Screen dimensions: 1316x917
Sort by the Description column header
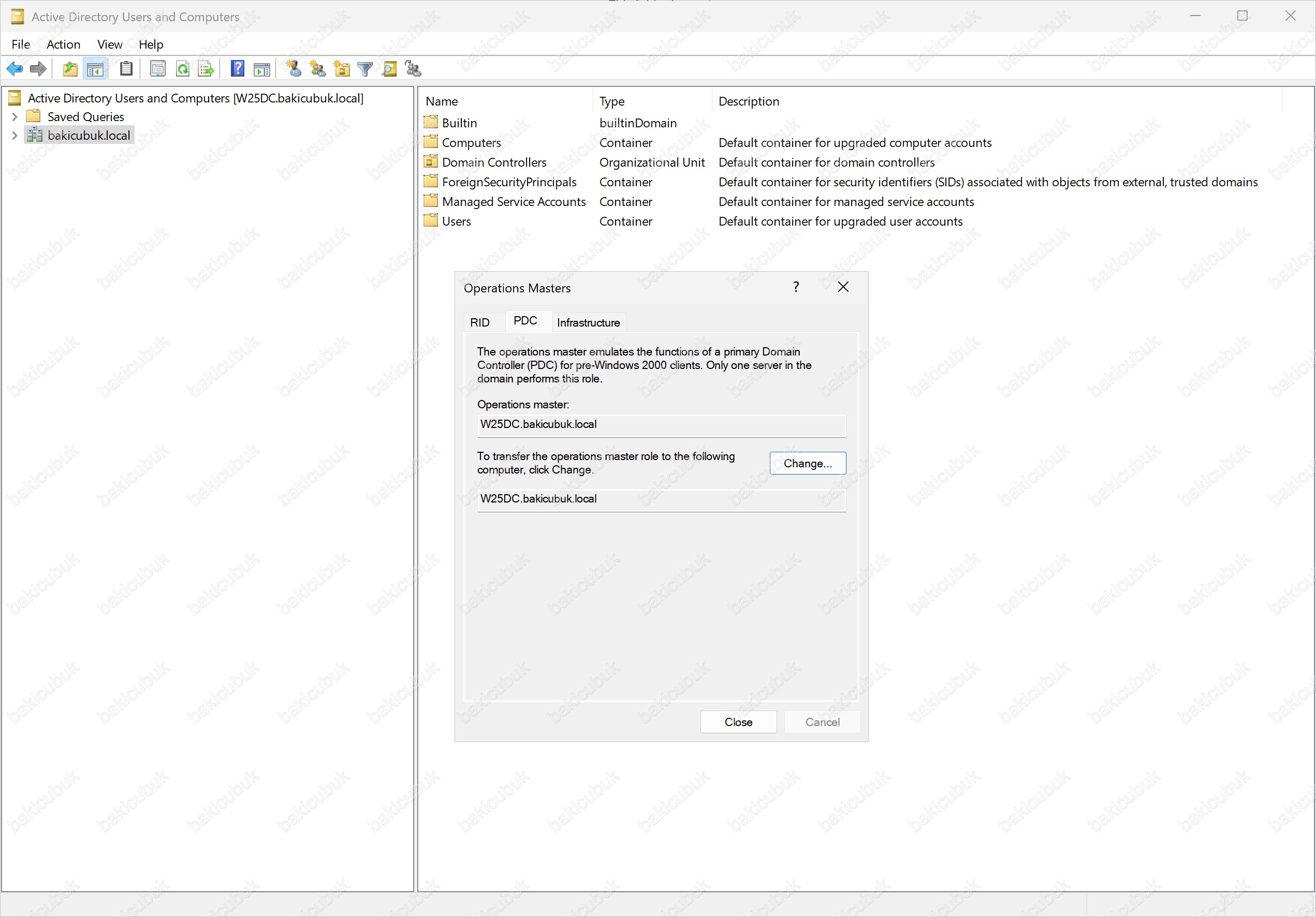997,101
